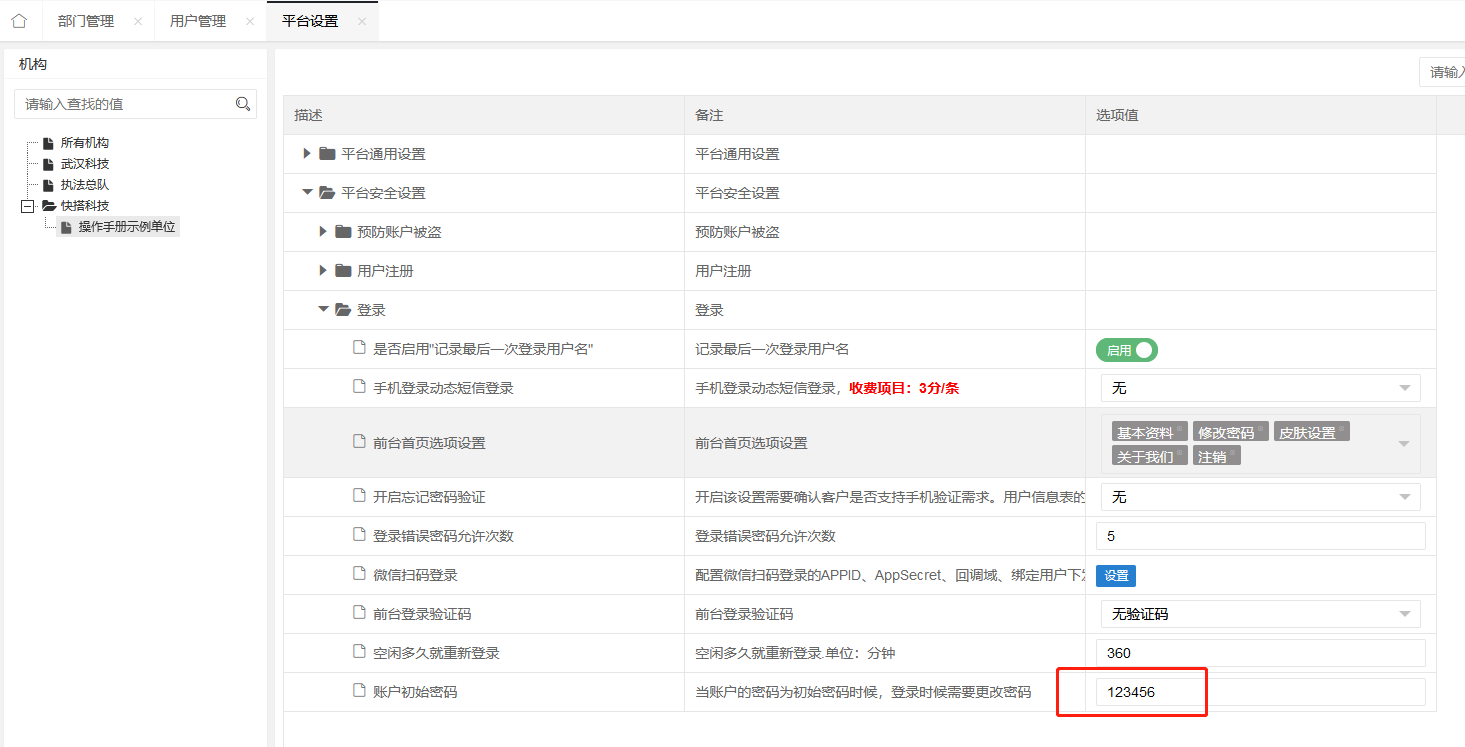Close the 部门管理 tab

point(138,21)
